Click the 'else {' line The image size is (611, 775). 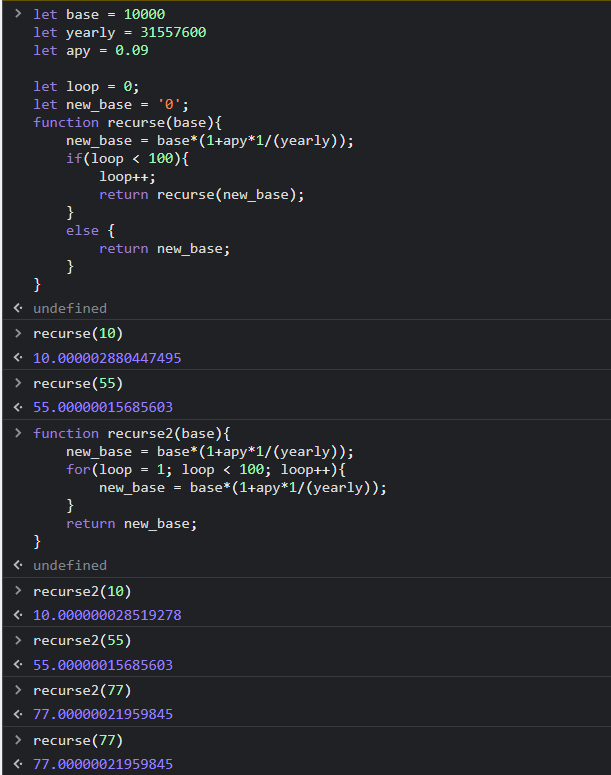click(x=90, y=231)
